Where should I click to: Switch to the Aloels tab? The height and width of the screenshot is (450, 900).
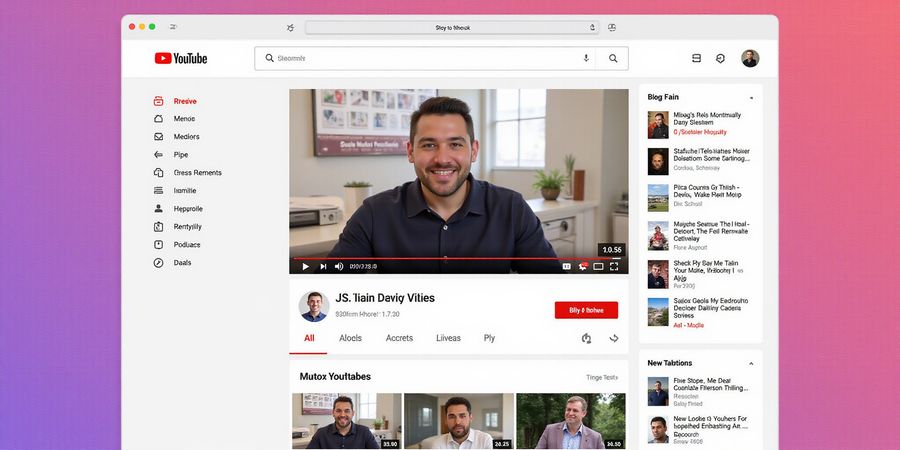(350, 338)
